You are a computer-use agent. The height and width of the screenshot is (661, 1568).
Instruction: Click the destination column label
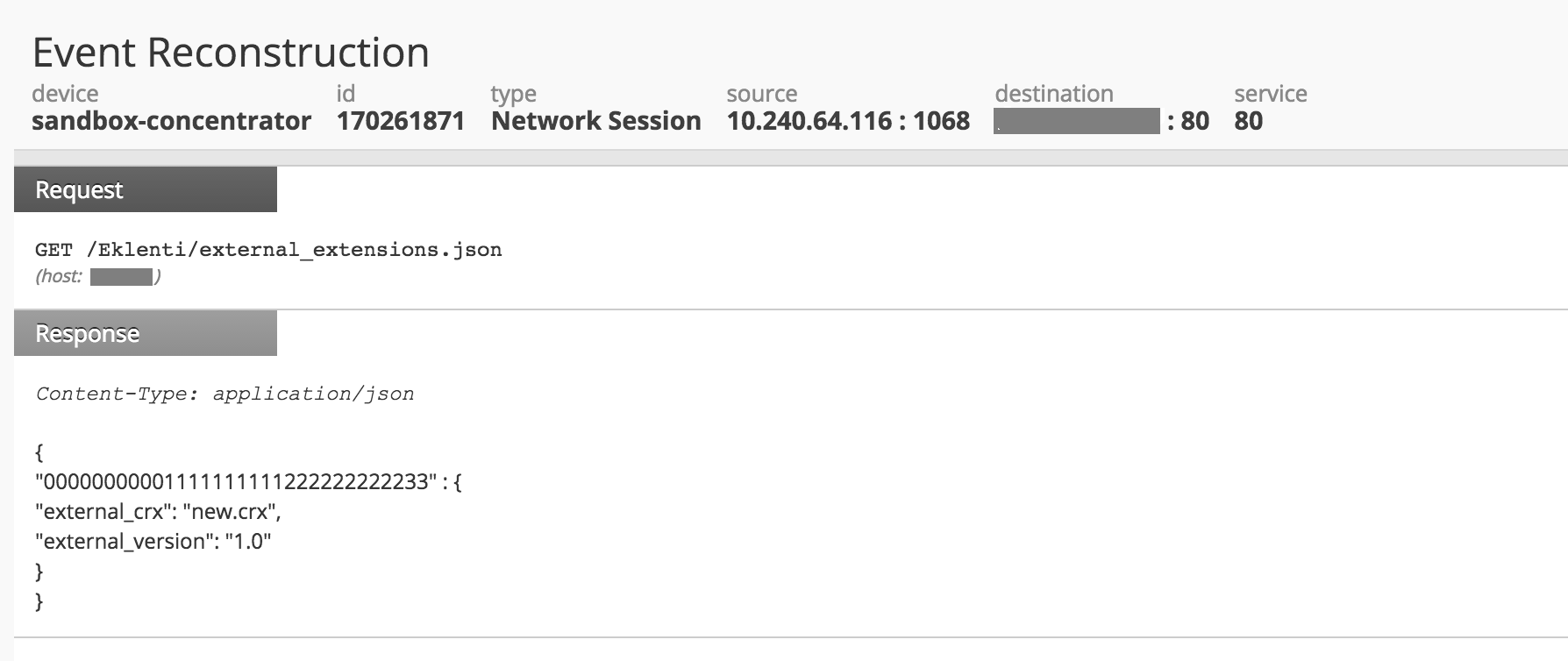(x=1053, y=94)
